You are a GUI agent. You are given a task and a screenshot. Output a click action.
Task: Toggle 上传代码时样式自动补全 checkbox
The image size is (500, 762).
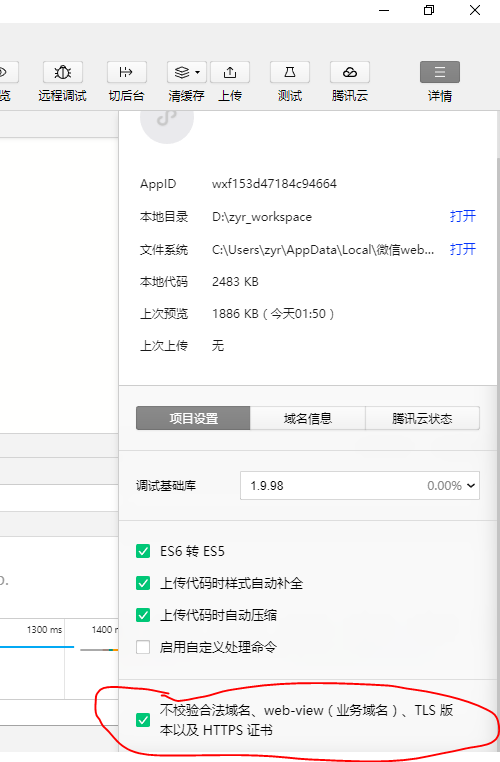pos(143,583)
